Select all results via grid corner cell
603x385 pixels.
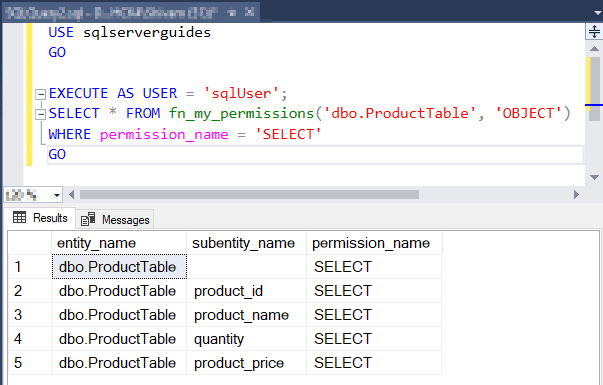[x=30, y=243]
